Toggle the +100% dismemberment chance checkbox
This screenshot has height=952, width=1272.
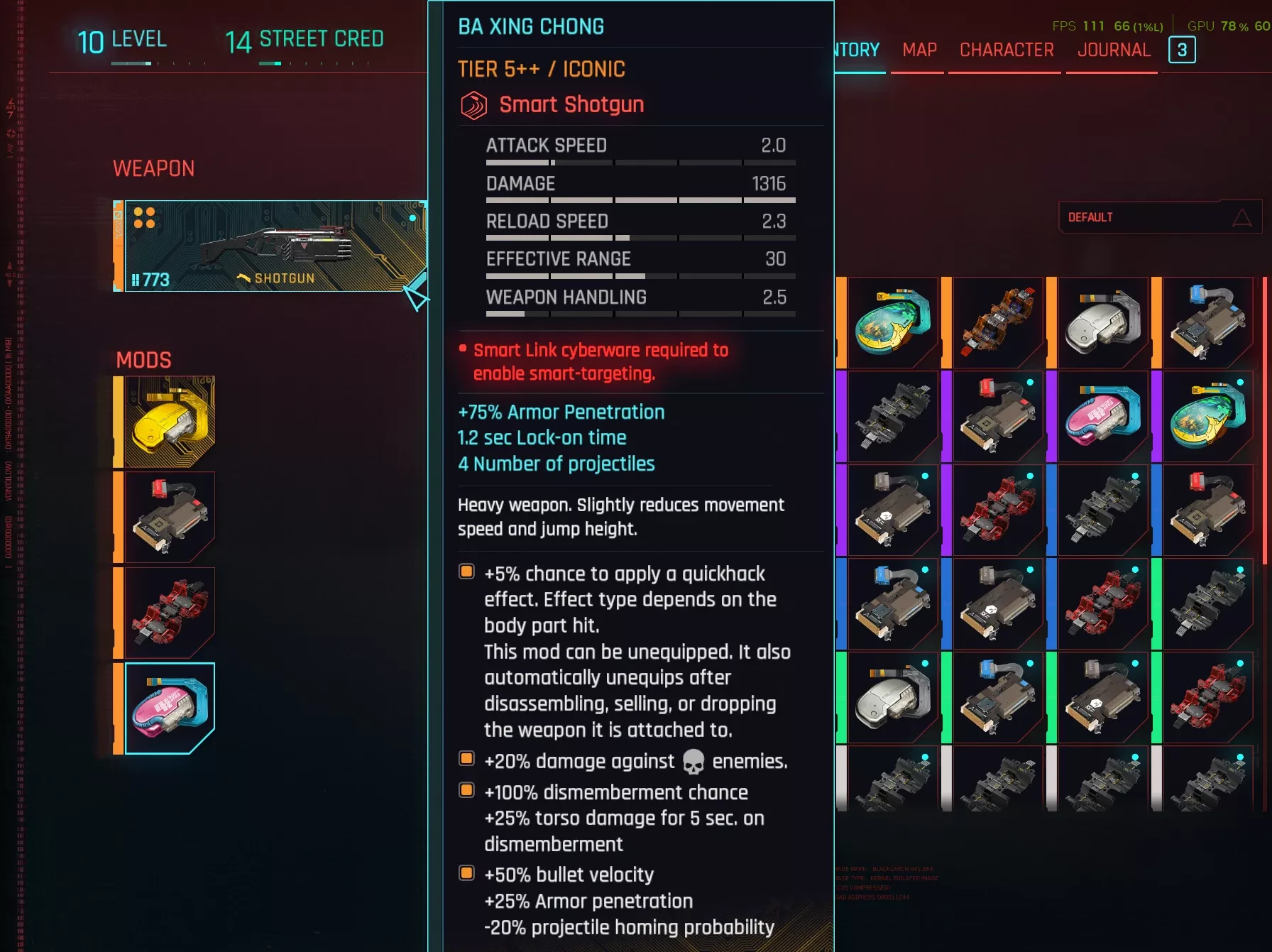click(466, 790)
